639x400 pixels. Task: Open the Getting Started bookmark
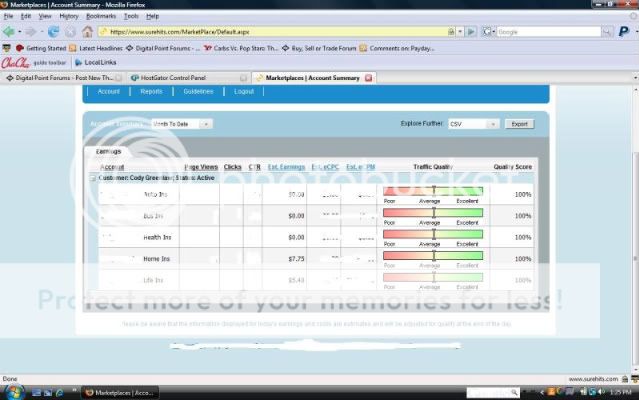(x=41, y=48)
